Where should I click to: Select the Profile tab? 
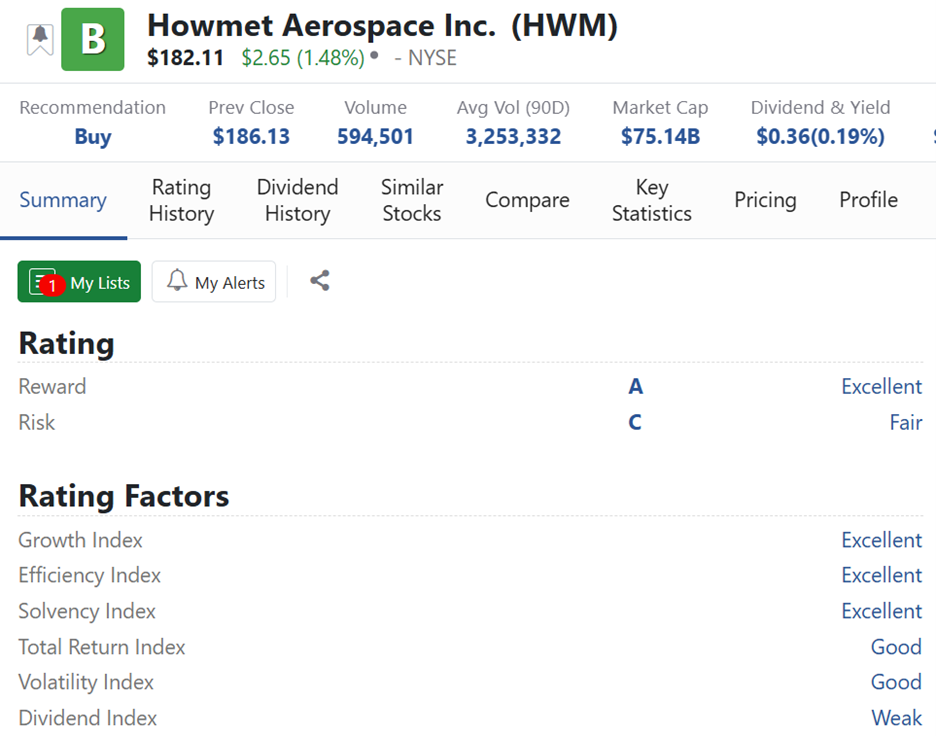[x=869, y=200]
